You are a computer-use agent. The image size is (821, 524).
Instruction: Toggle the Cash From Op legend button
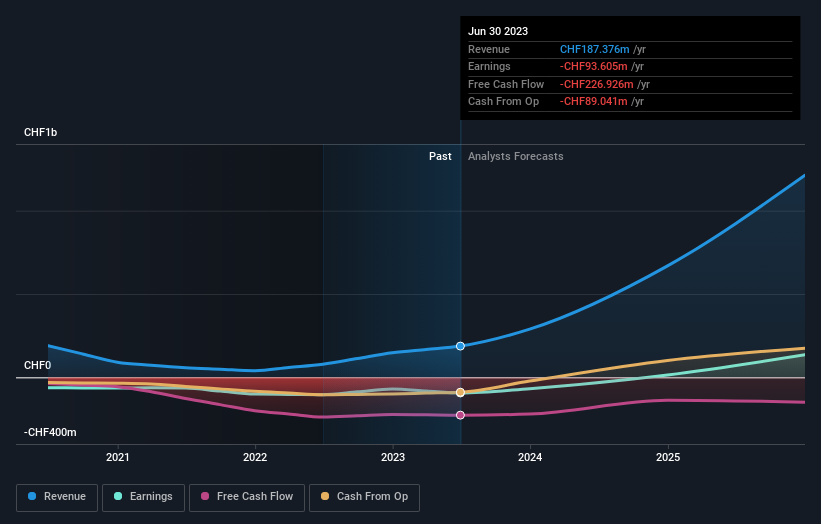(364, 497)
